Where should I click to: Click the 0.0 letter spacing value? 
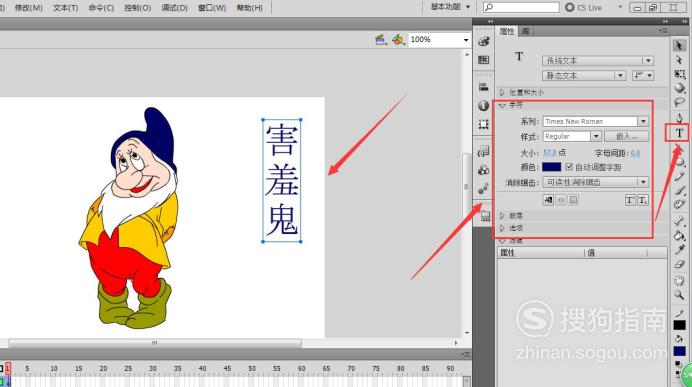pyautogui.click(x=635, y=153)
